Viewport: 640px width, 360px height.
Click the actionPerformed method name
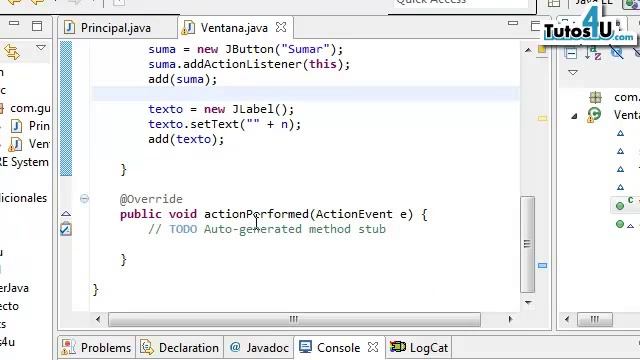point(256,214)
